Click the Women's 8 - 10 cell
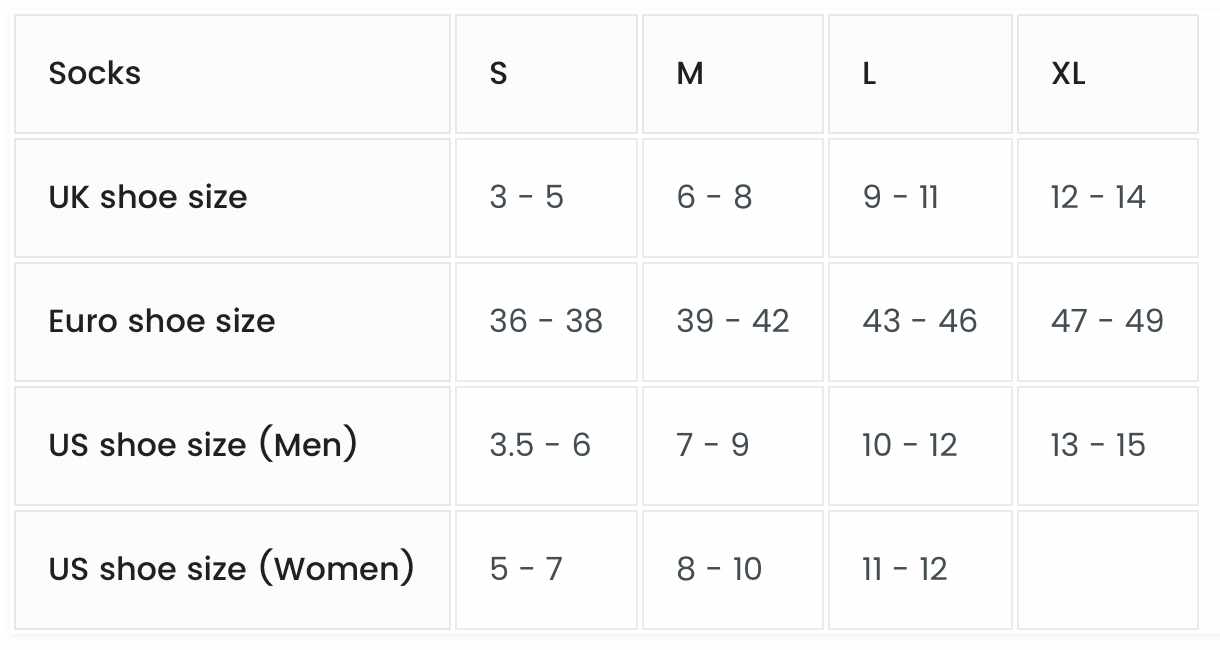The width and height of the screenshot is (1220, 650). point(733,570)
